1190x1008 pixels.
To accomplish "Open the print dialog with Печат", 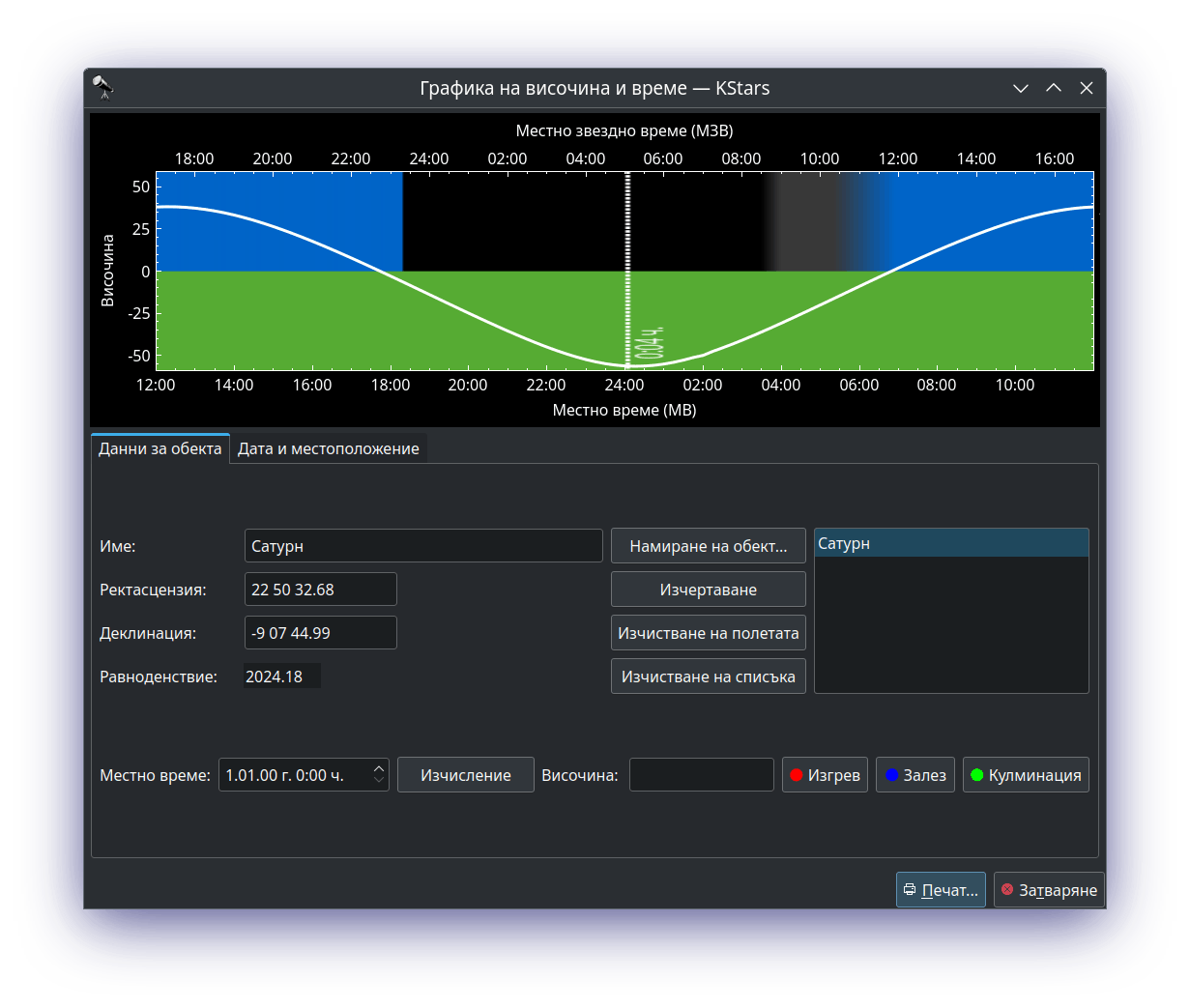I will (x=940, y=890).
